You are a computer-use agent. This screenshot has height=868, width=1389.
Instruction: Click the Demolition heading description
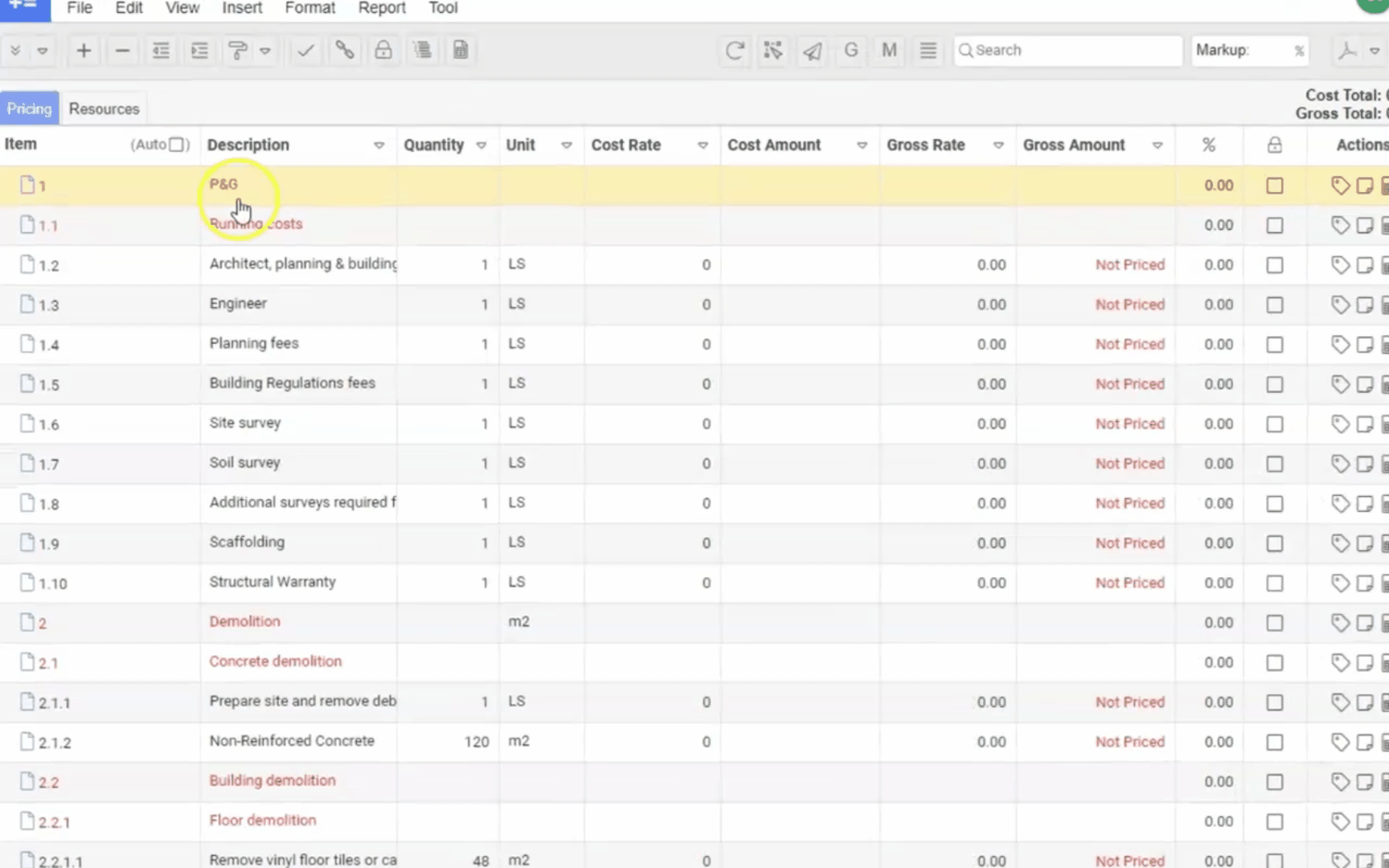click(x=245, y=621)
